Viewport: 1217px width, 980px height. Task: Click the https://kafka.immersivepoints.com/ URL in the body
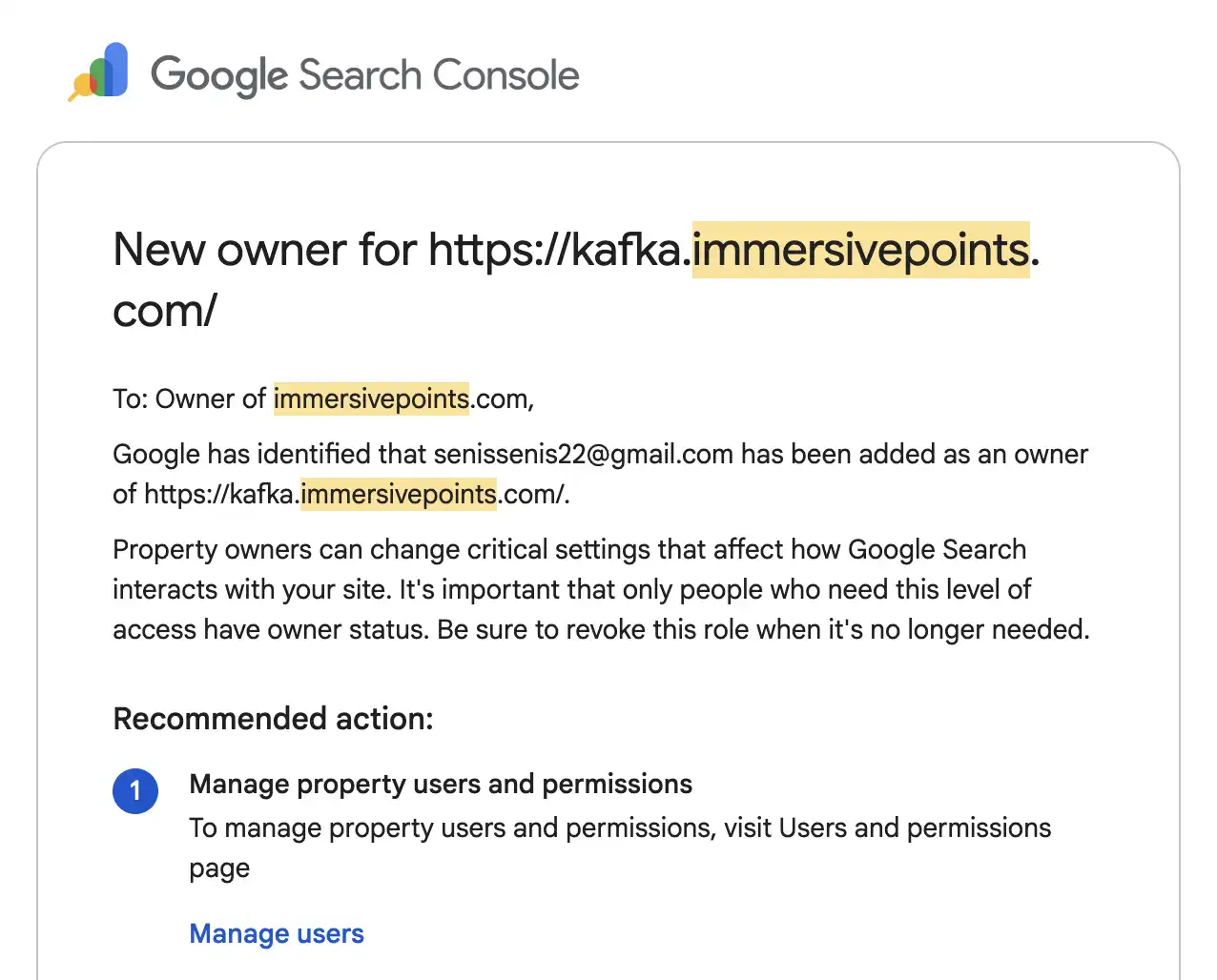(357, 494)
